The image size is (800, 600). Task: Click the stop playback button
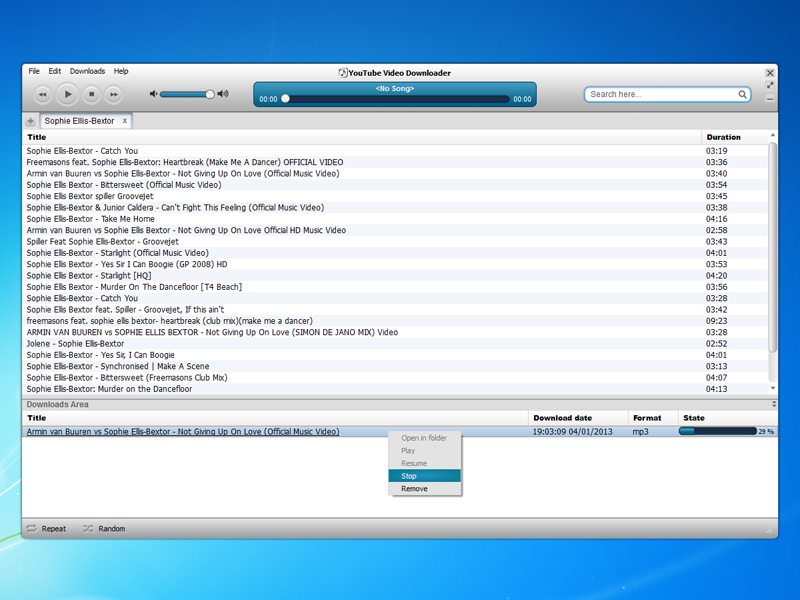click(91, 94)
